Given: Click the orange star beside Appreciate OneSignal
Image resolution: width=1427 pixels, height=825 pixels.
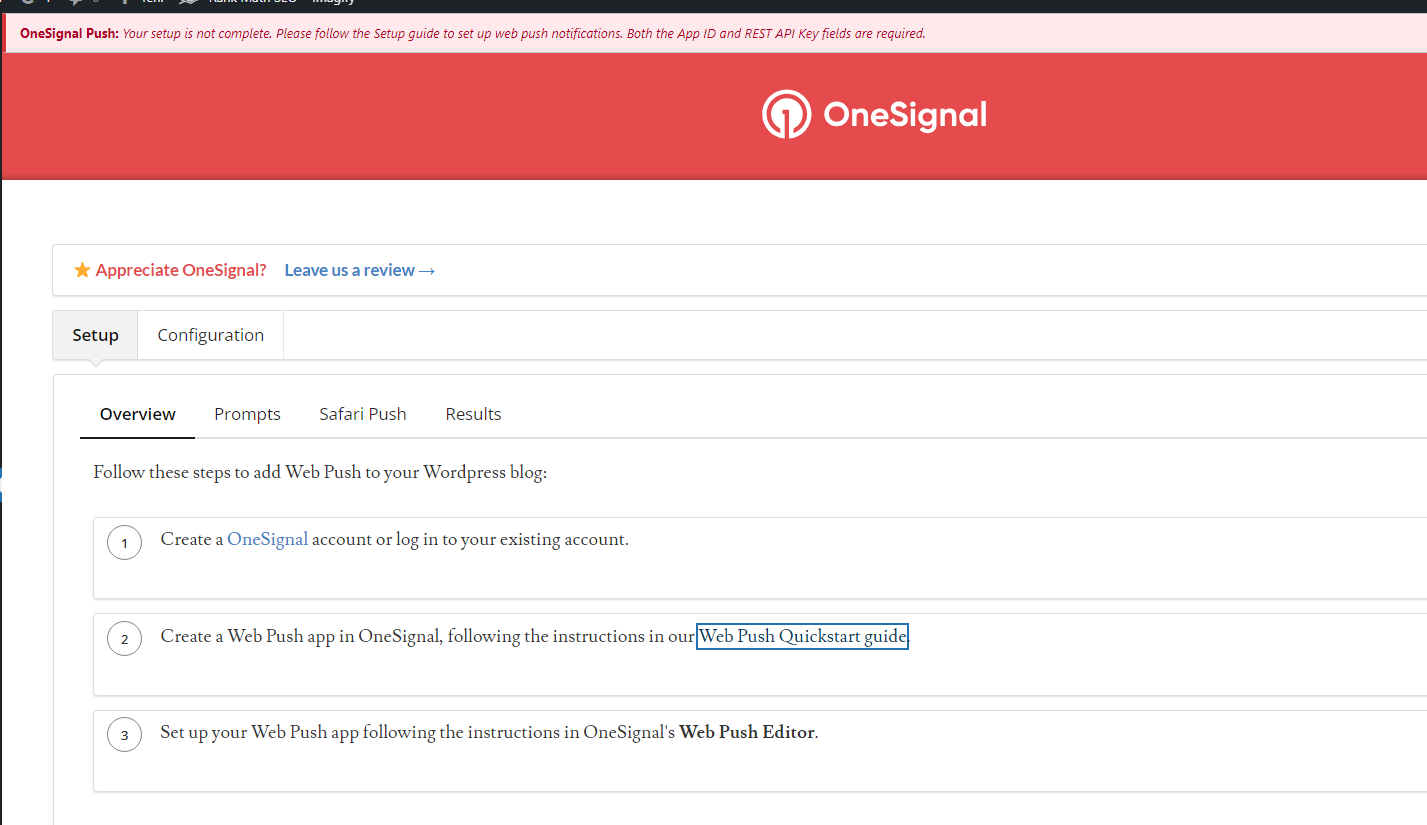Looking at the screenshot, I should tap(82, 270).
